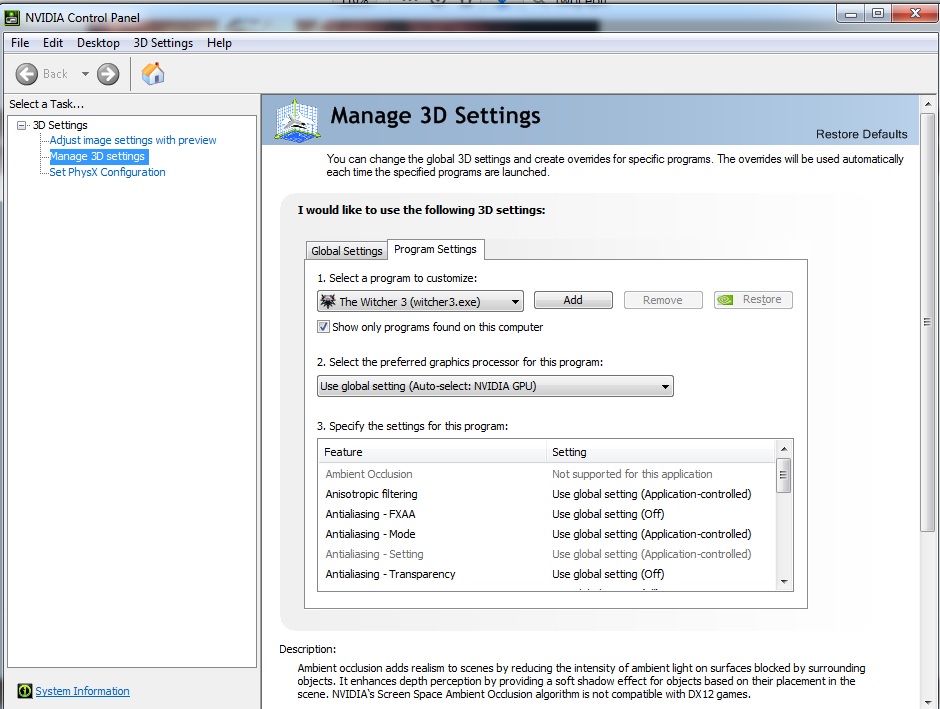Click the Forward arrow icon

[x=108, y=74]
